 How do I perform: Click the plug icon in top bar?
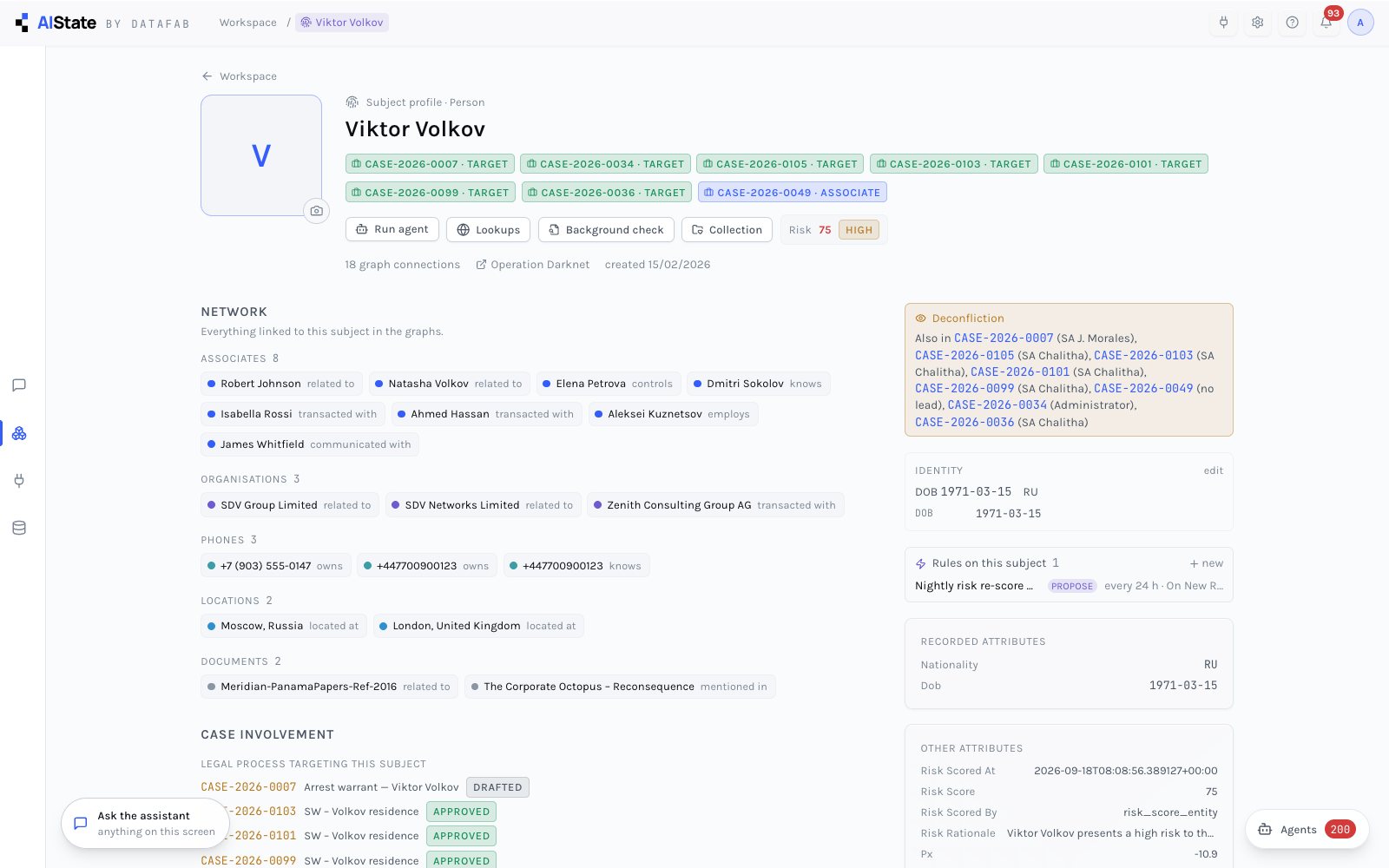click(1223, 23)
